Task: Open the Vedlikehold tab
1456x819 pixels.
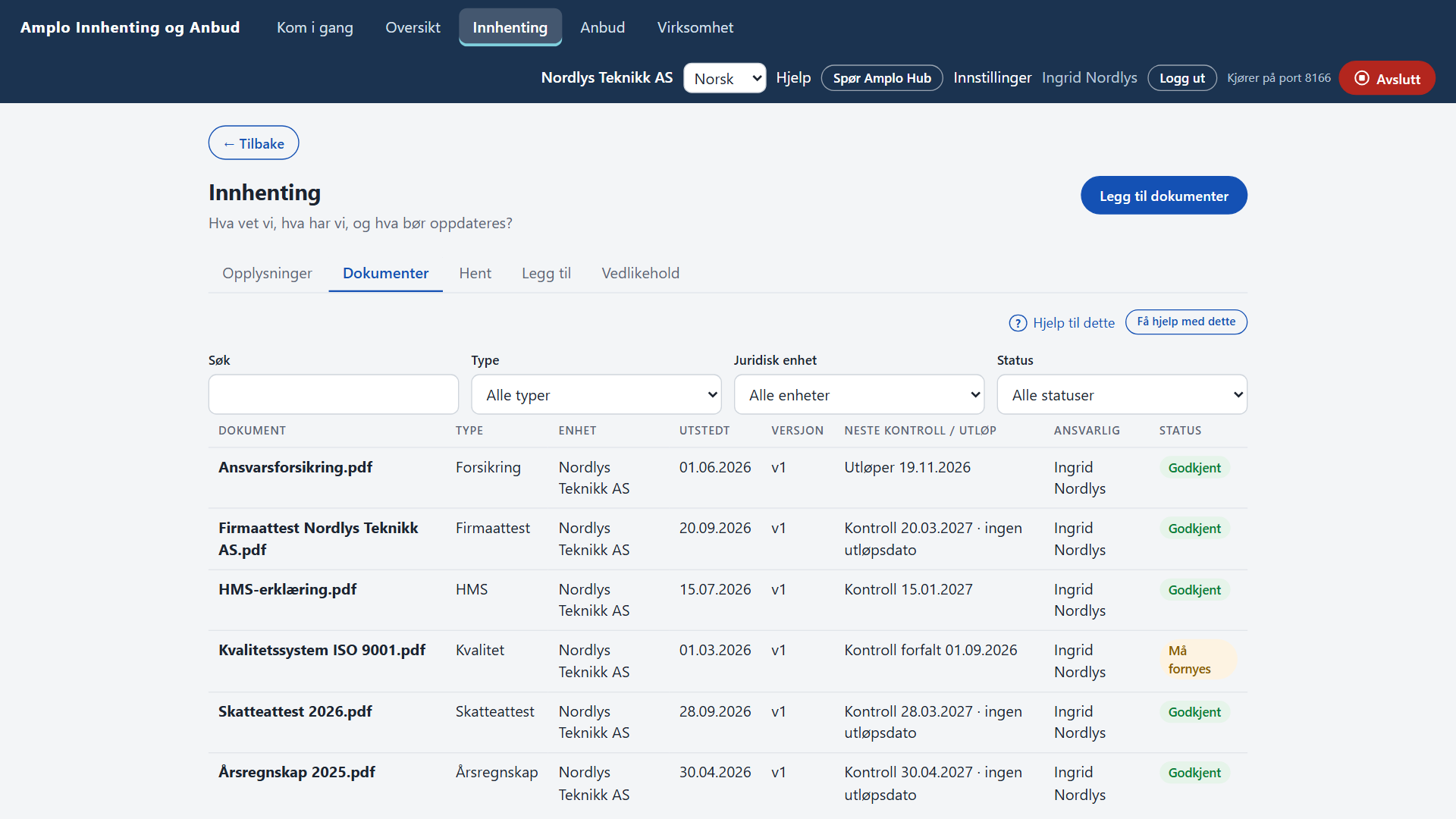Action: [x=640, y=273]
